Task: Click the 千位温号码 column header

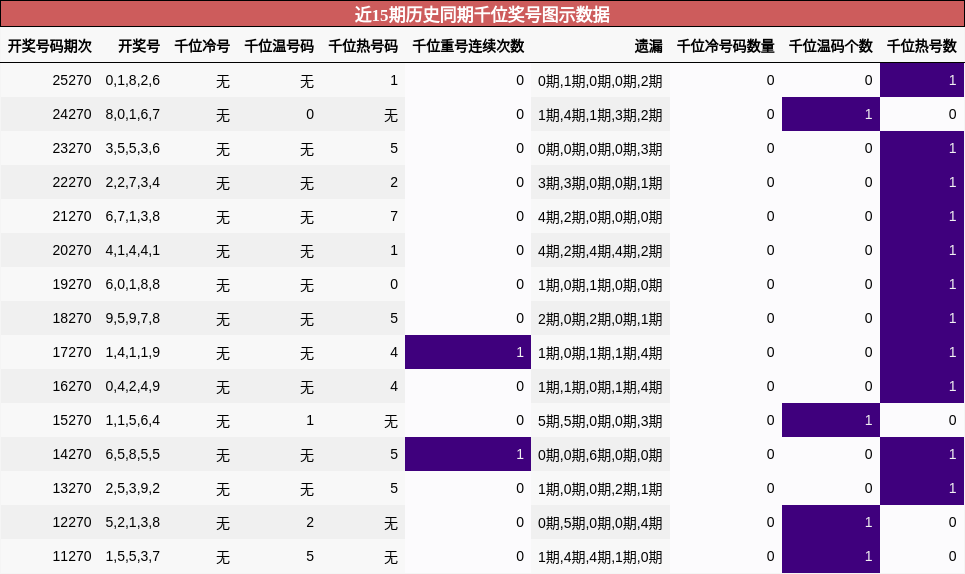Action: point(279,46)
